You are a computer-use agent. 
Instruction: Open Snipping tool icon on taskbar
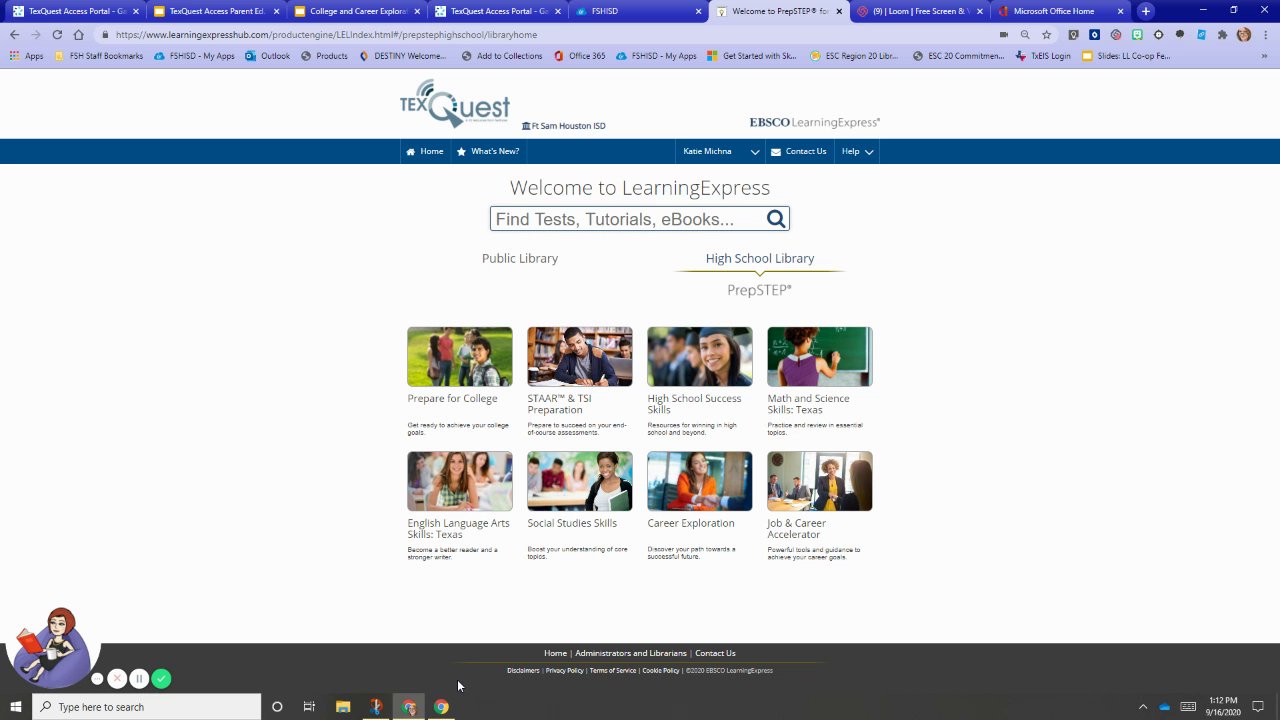(376, 707)
